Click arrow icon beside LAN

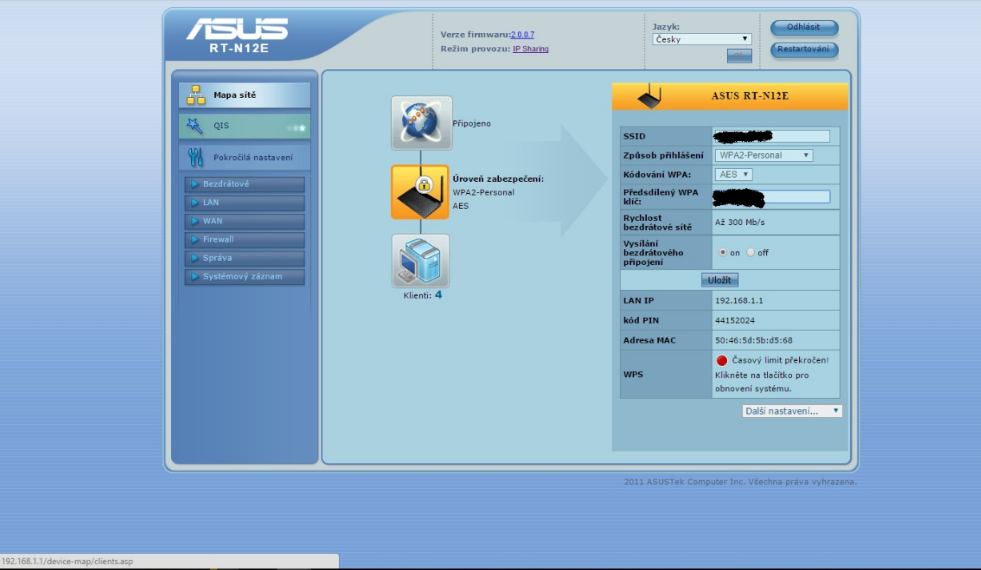[x=195, y=202]
